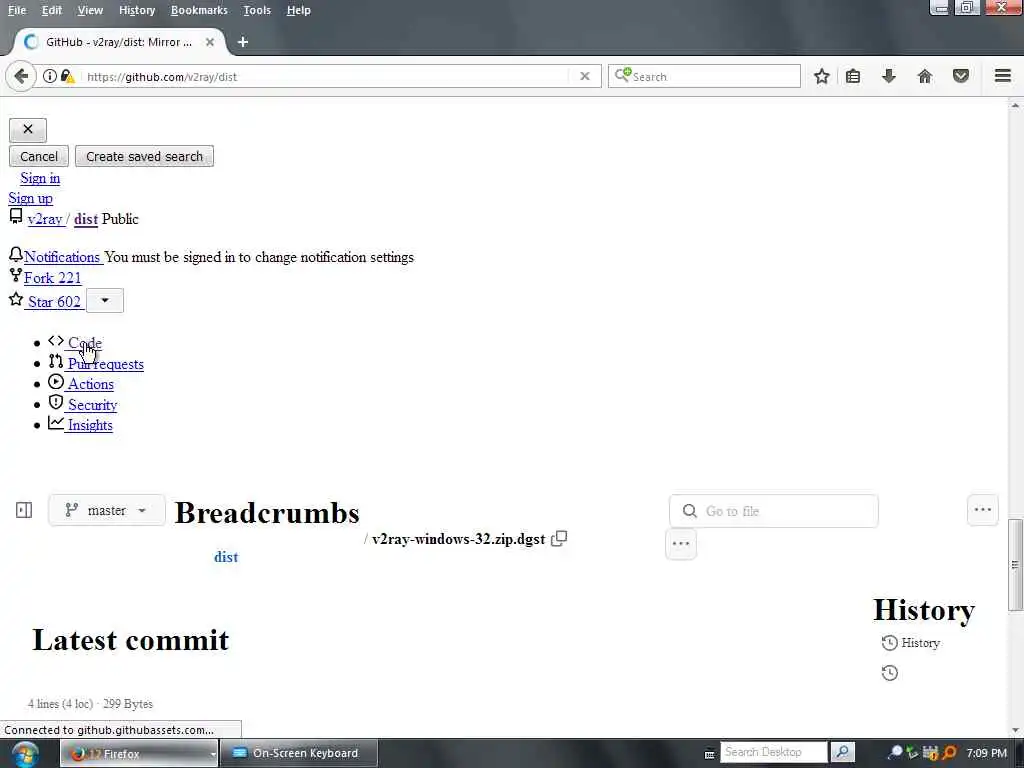
Task: Click the pull request icon
Action: [56, 362]
